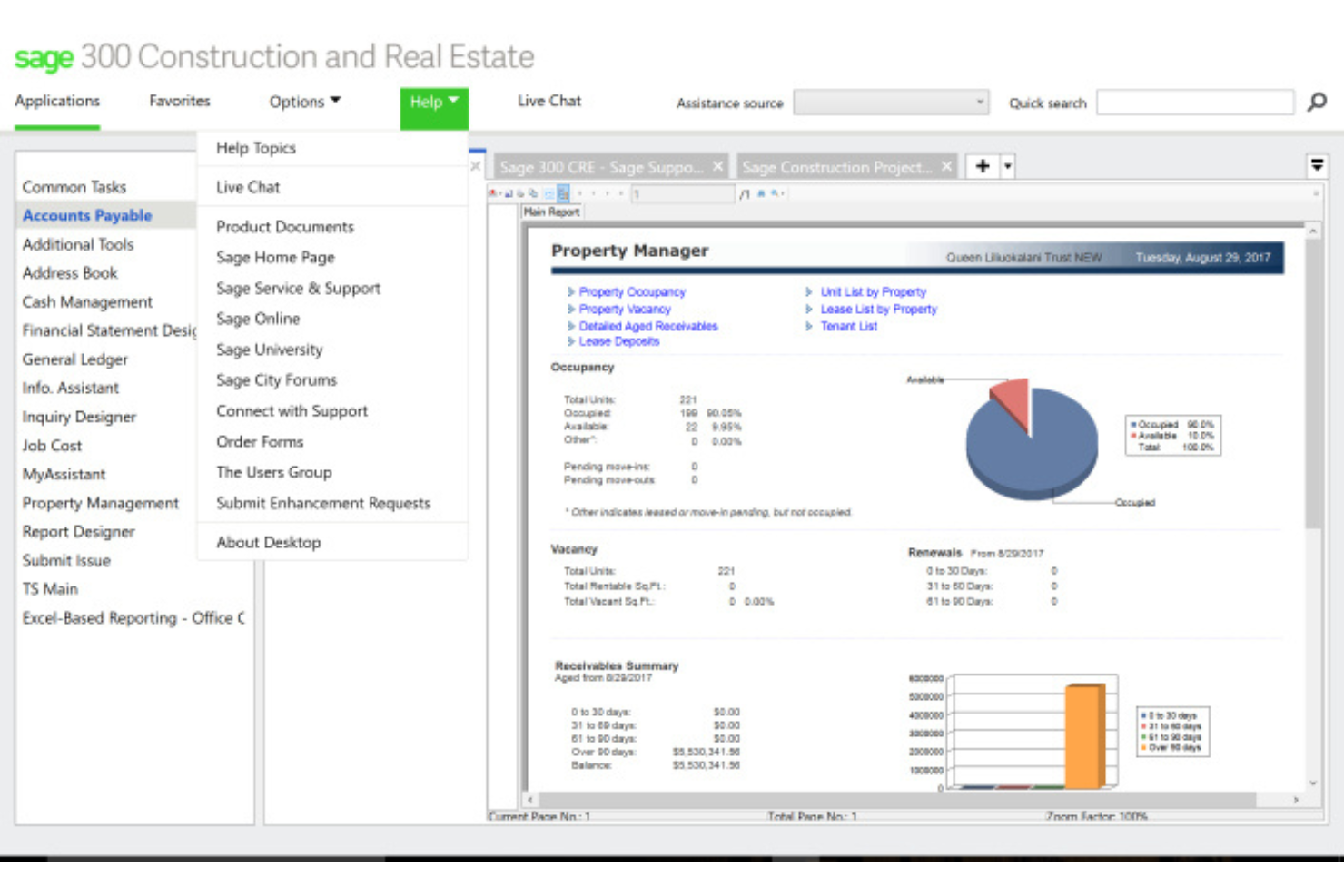Viewport: 1344px width, 896px height.
Task: Click the Live Chat button in top bar
Action: (549, 101)
